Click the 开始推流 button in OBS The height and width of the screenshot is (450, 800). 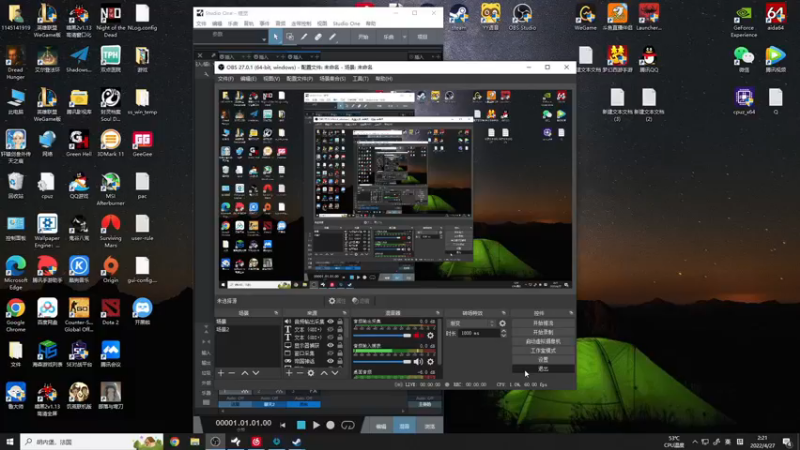click(543, 323)
